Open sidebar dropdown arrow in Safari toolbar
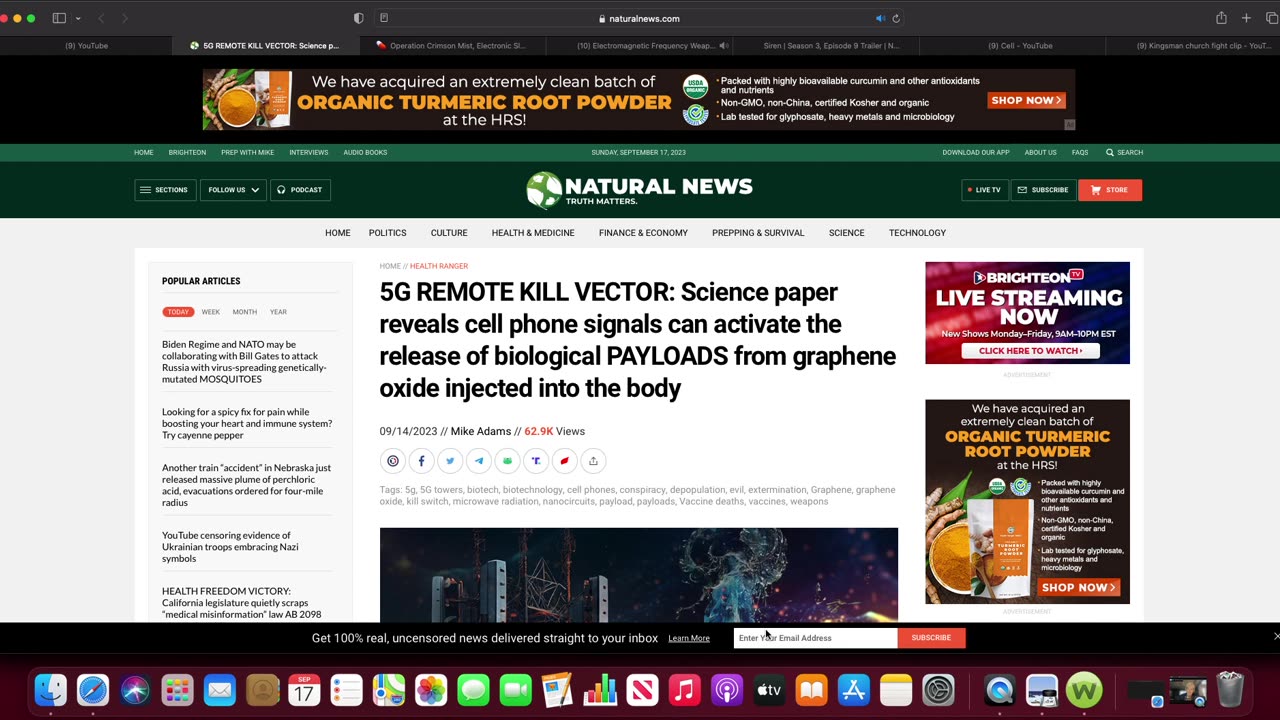 point(78,18)
